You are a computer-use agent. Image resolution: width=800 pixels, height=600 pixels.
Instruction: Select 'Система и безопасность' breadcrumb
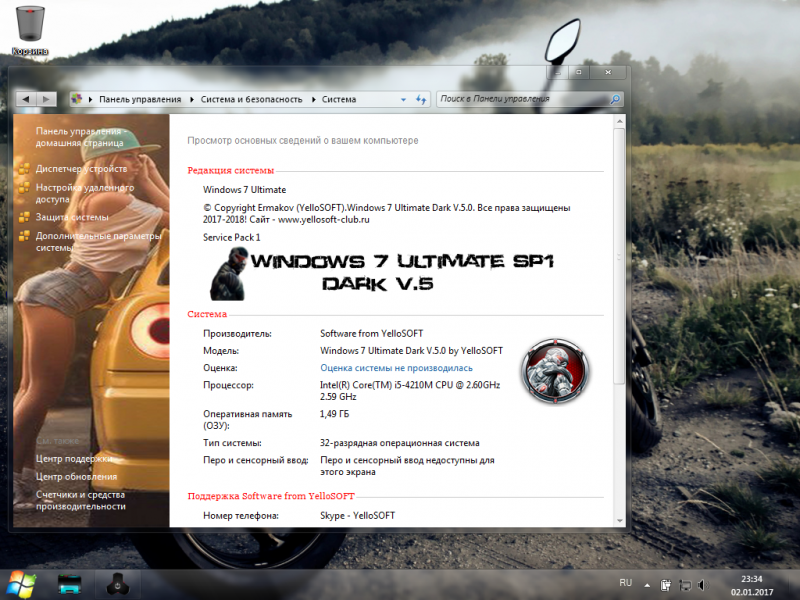point(251,99)
